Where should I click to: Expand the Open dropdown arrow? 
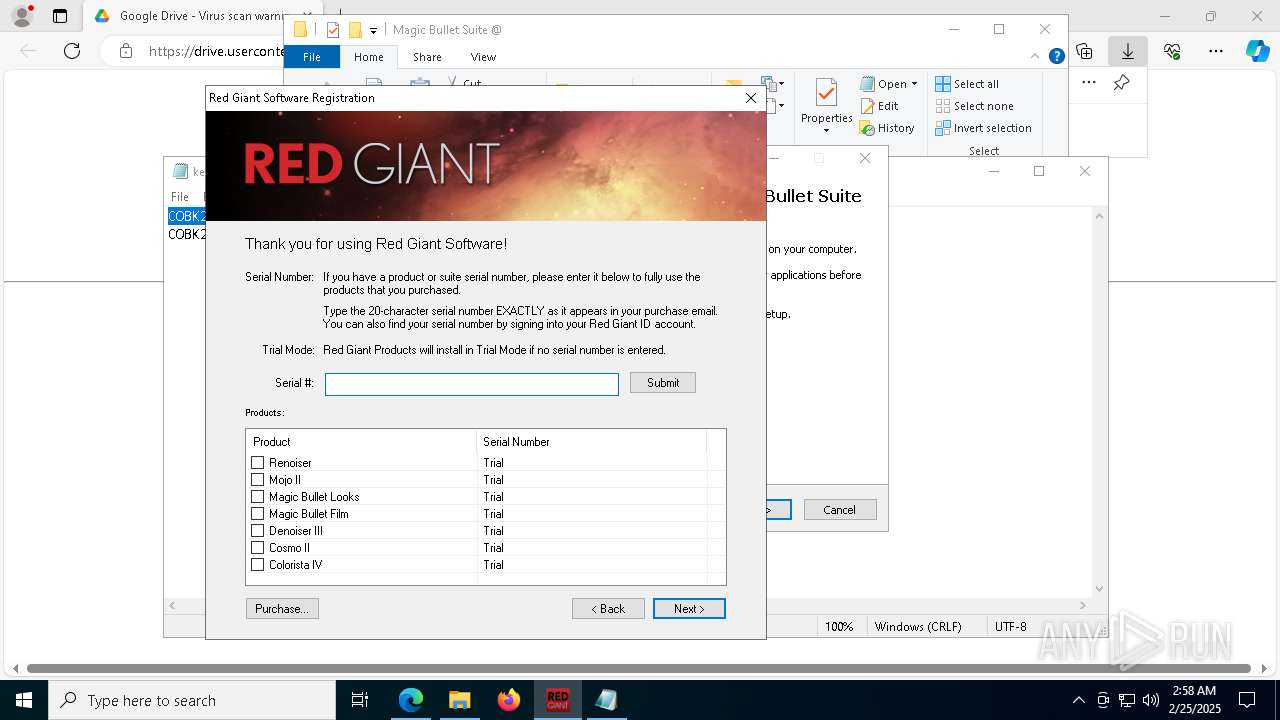pyautogui.click(x=914, y=84)
